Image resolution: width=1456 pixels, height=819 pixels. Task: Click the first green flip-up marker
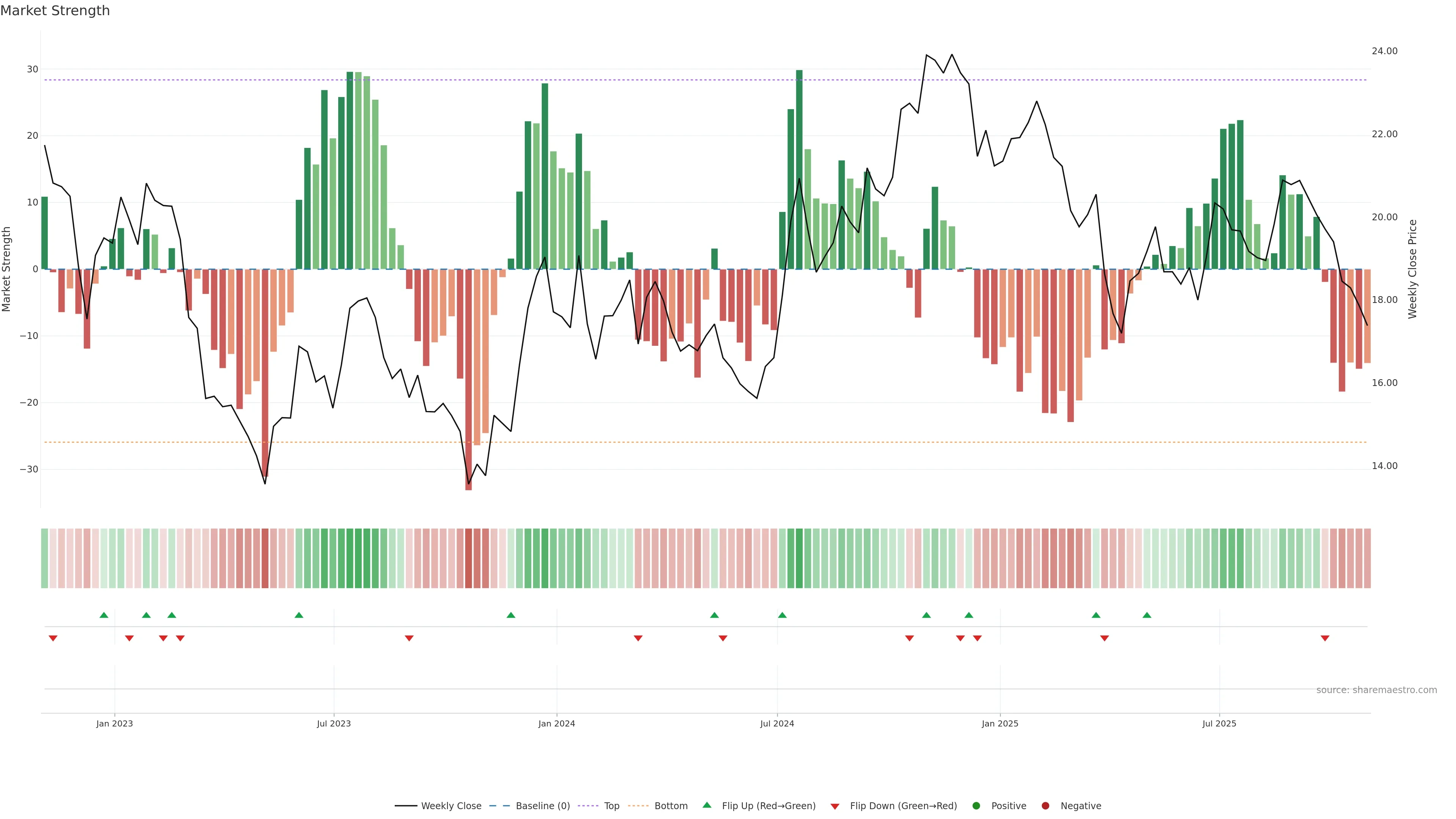click(104, 615)
